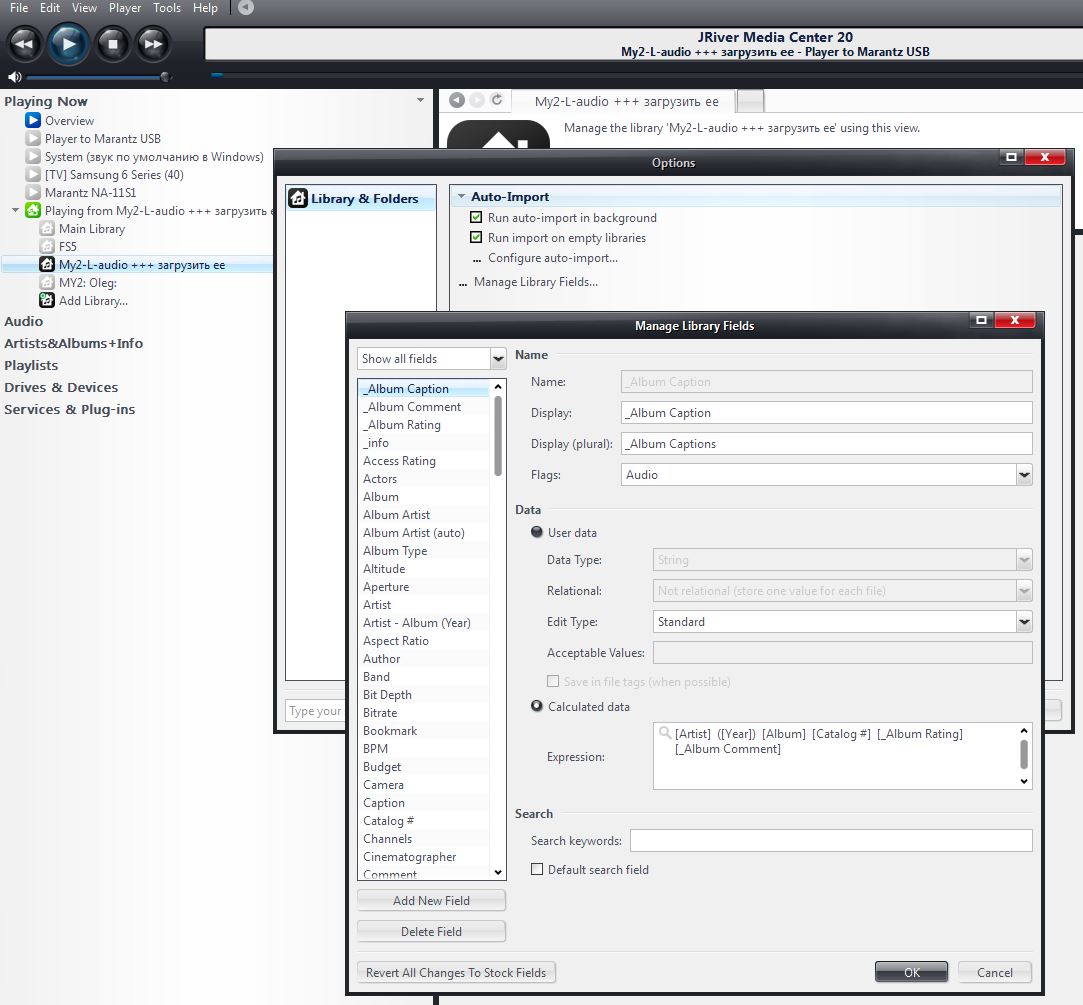
Task: Click the MY2: Oleg library icon
Action: tap(47, 282)
